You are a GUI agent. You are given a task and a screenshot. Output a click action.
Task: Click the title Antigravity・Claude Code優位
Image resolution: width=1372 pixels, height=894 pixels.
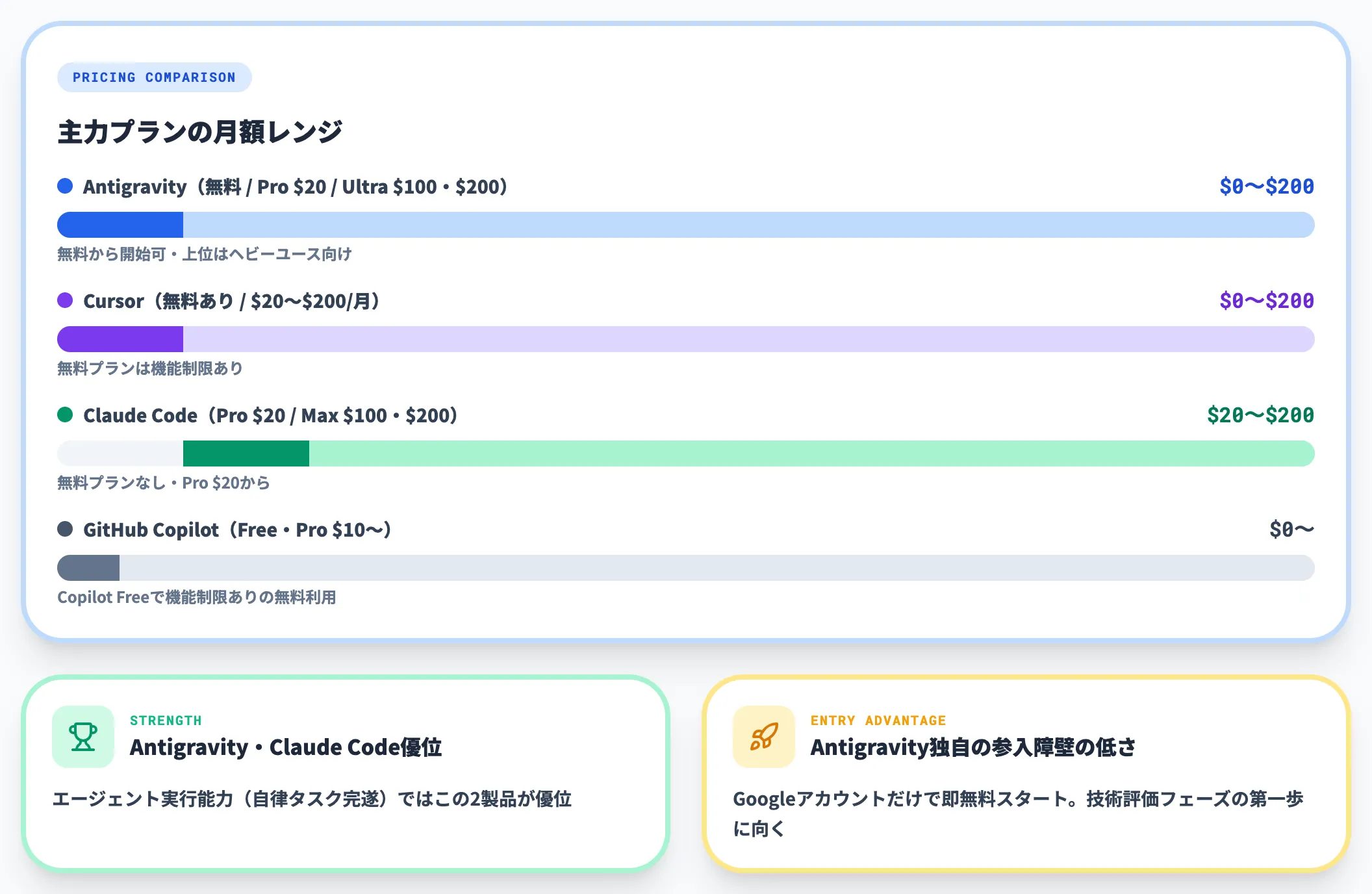coord(286,747)
